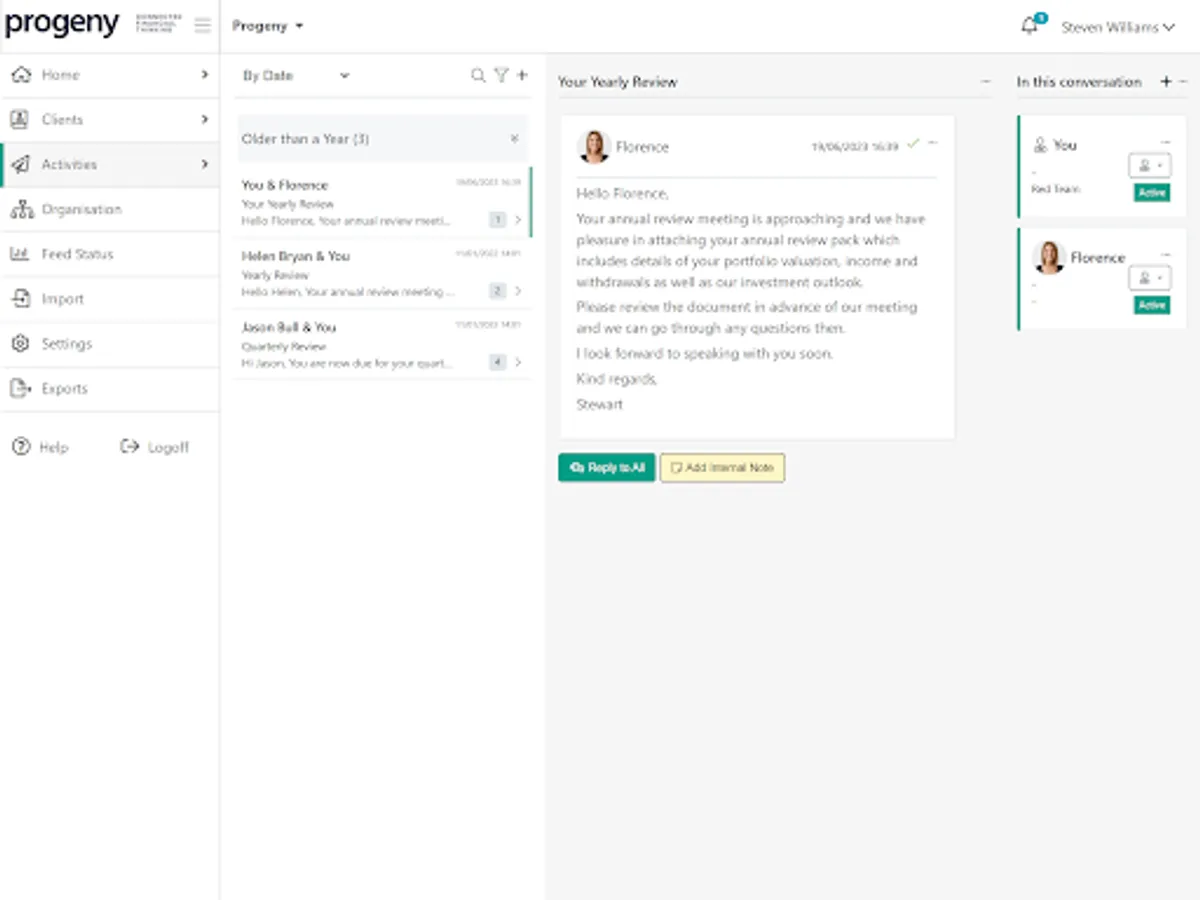Click the Import icon in the sidebar
Viewport: 1200px width, 900px height.
pyautogui.click(x=22, y=299)
